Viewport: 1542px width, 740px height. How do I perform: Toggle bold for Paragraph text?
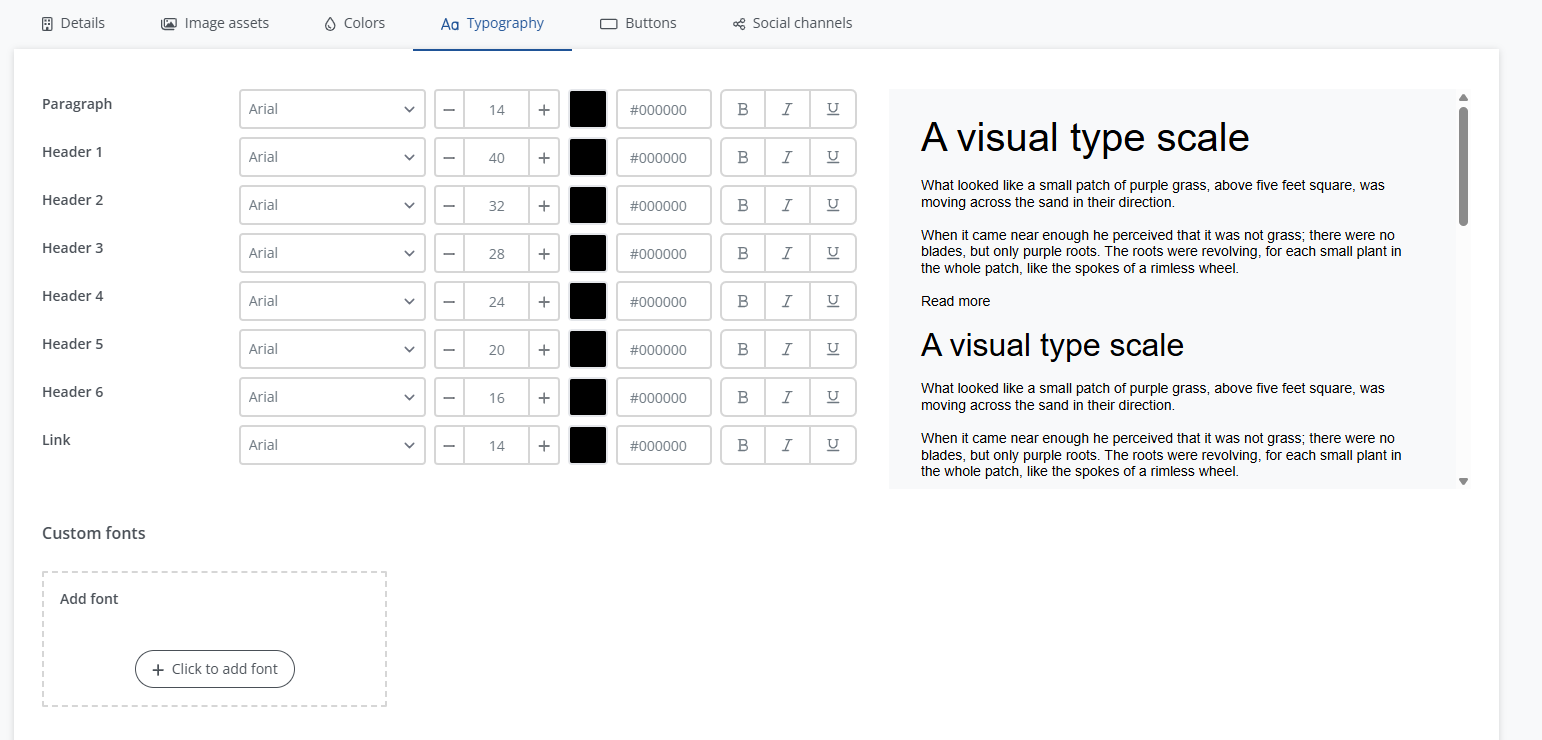742,109
